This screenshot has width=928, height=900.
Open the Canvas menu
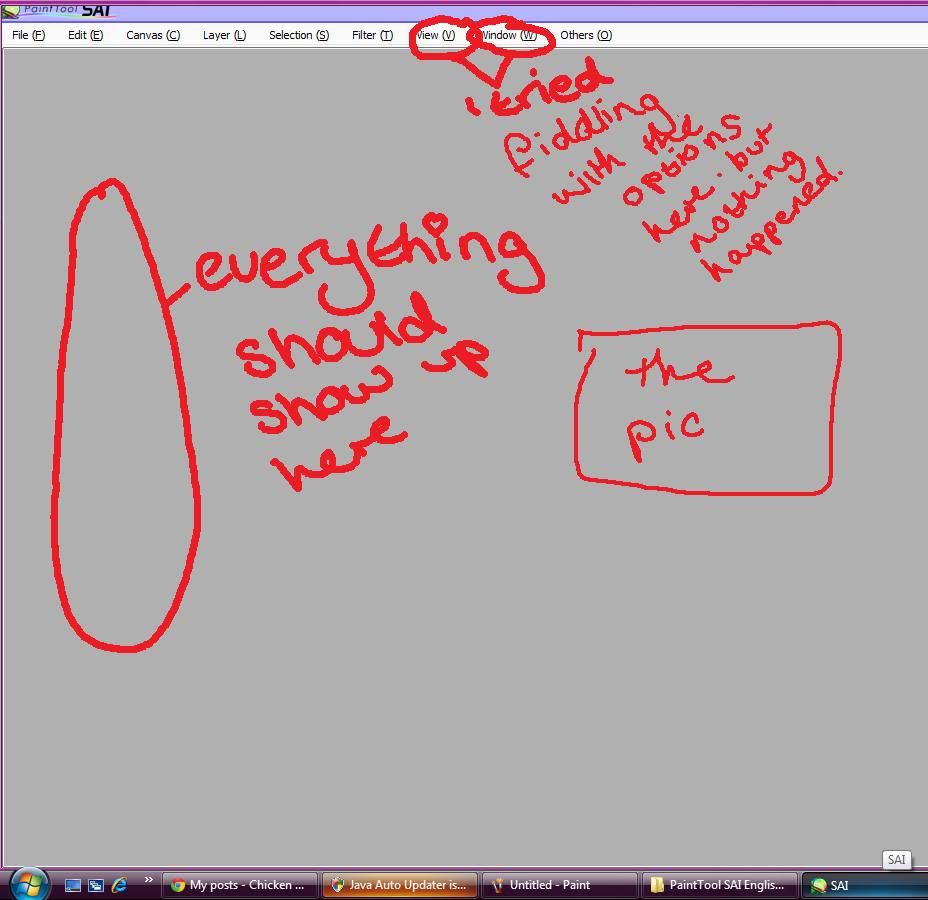[153, 35]
